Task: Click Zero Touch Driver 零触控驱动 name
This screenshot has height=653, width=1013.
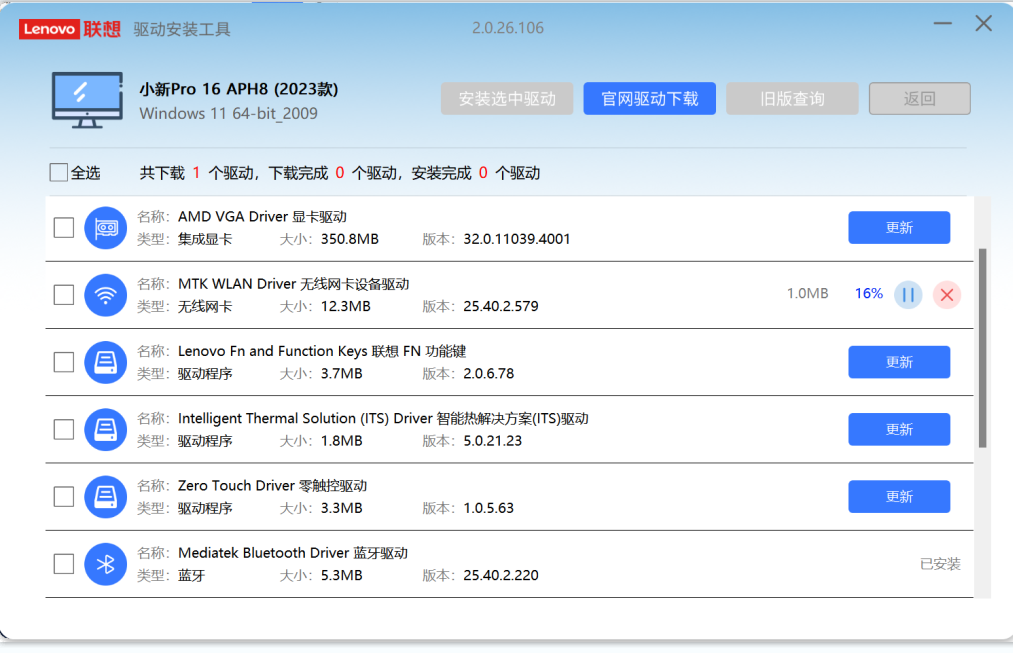Action: pyautogui.click(x=273, y=486)
